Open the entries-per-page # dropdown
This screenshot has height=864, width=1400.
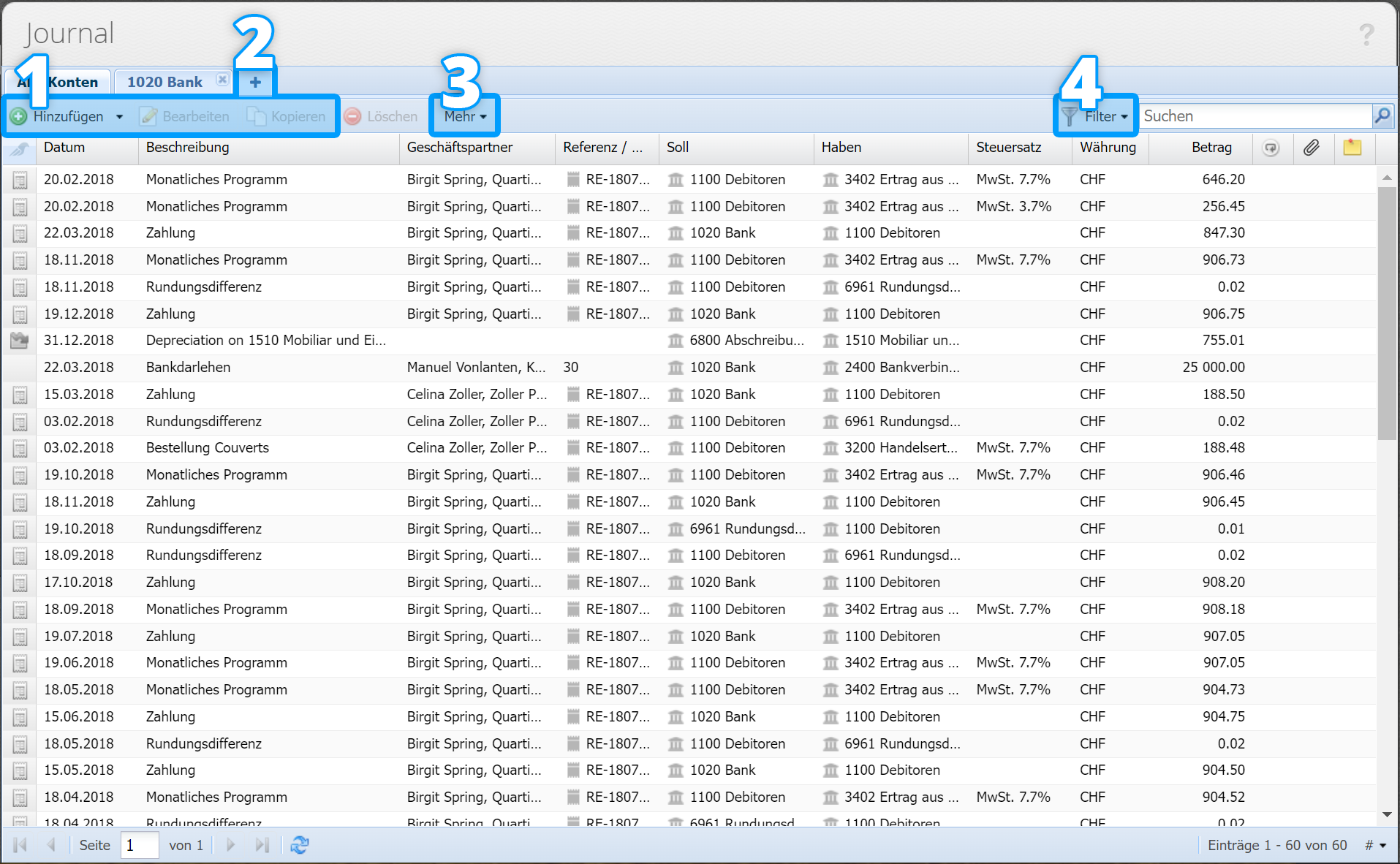click(1375, 845)
